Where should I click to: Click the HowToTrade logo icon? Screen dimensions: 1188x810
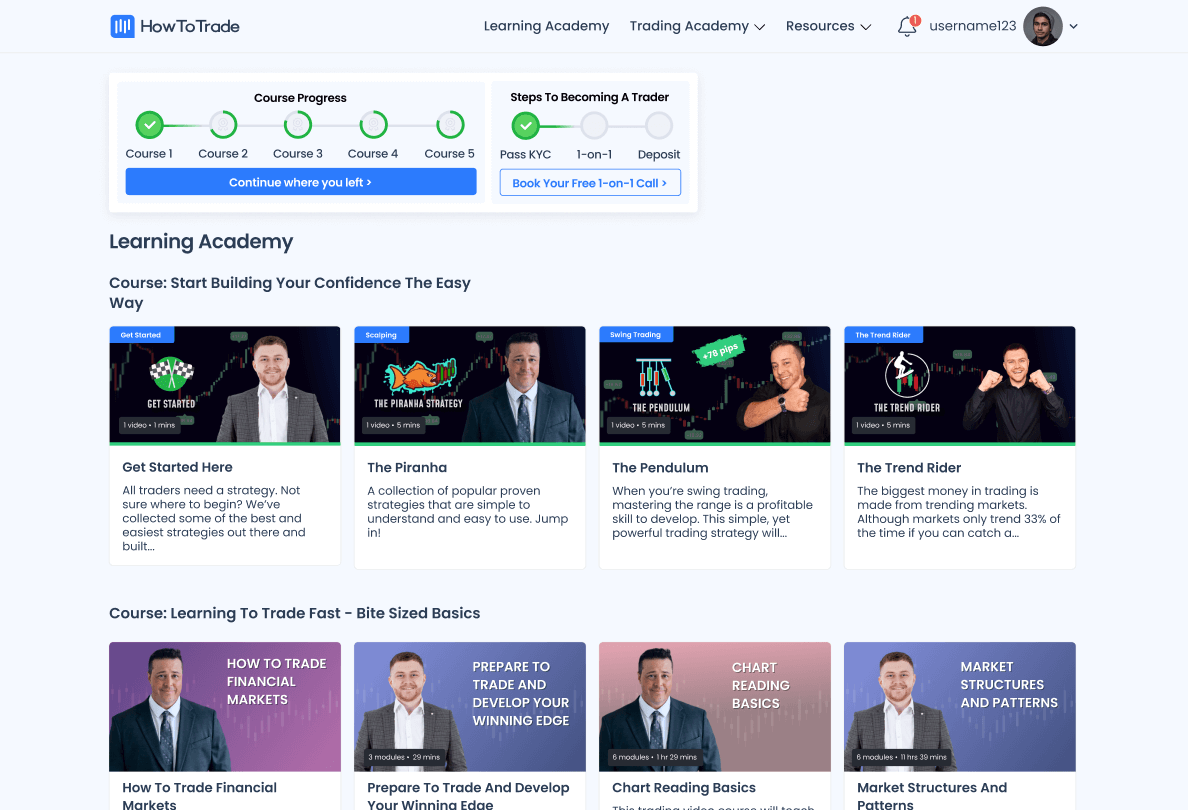(122, 26)
